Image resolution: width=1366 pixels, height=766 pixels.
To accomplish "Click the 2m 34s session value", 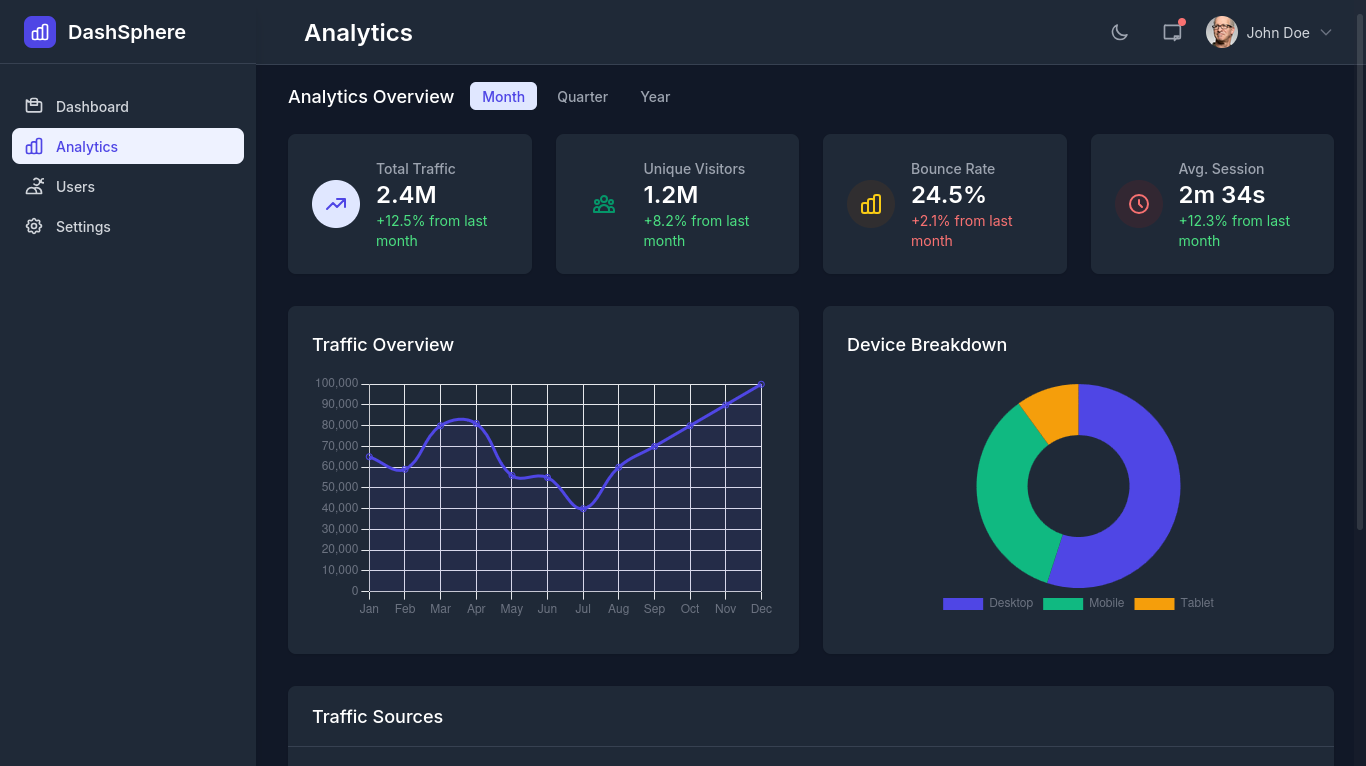I will tap(1221, 195).
